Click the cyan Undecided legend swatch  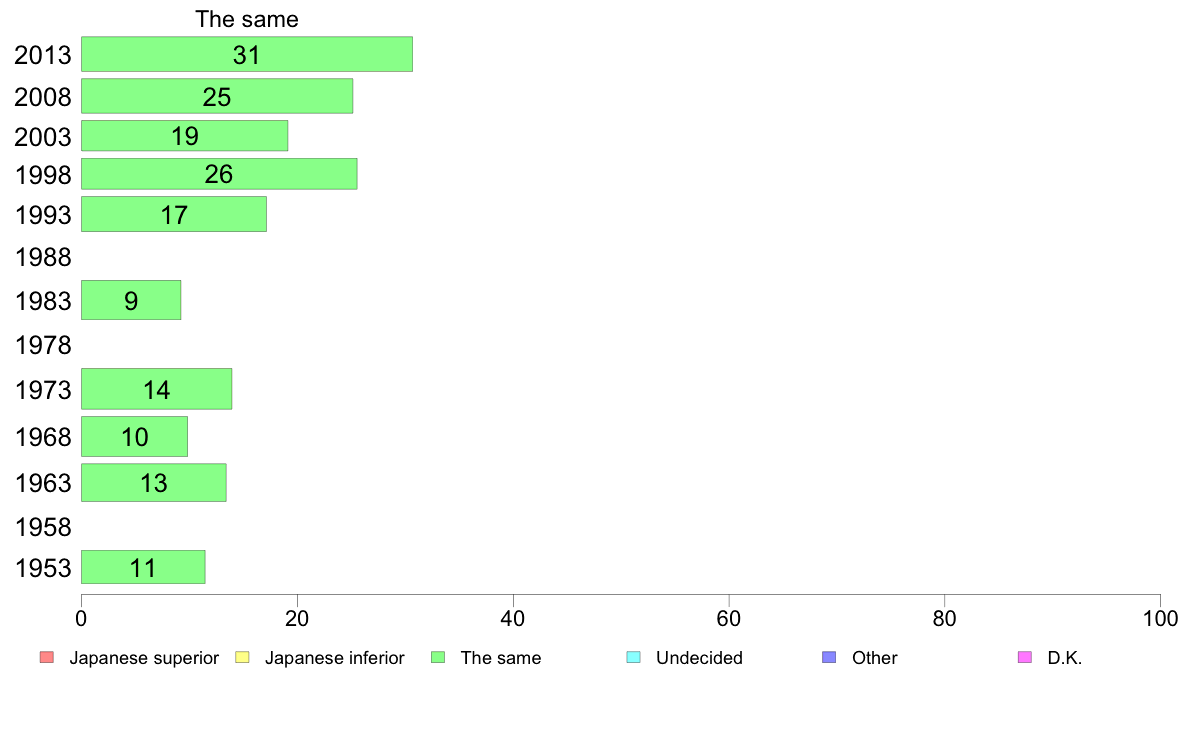tap(633, 657)
